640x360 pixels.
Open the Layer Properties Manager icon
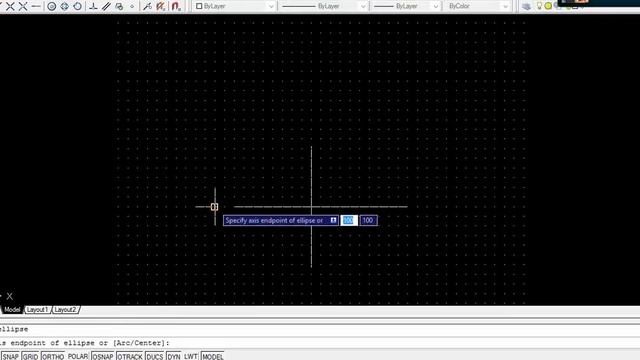tap(527, 6)
